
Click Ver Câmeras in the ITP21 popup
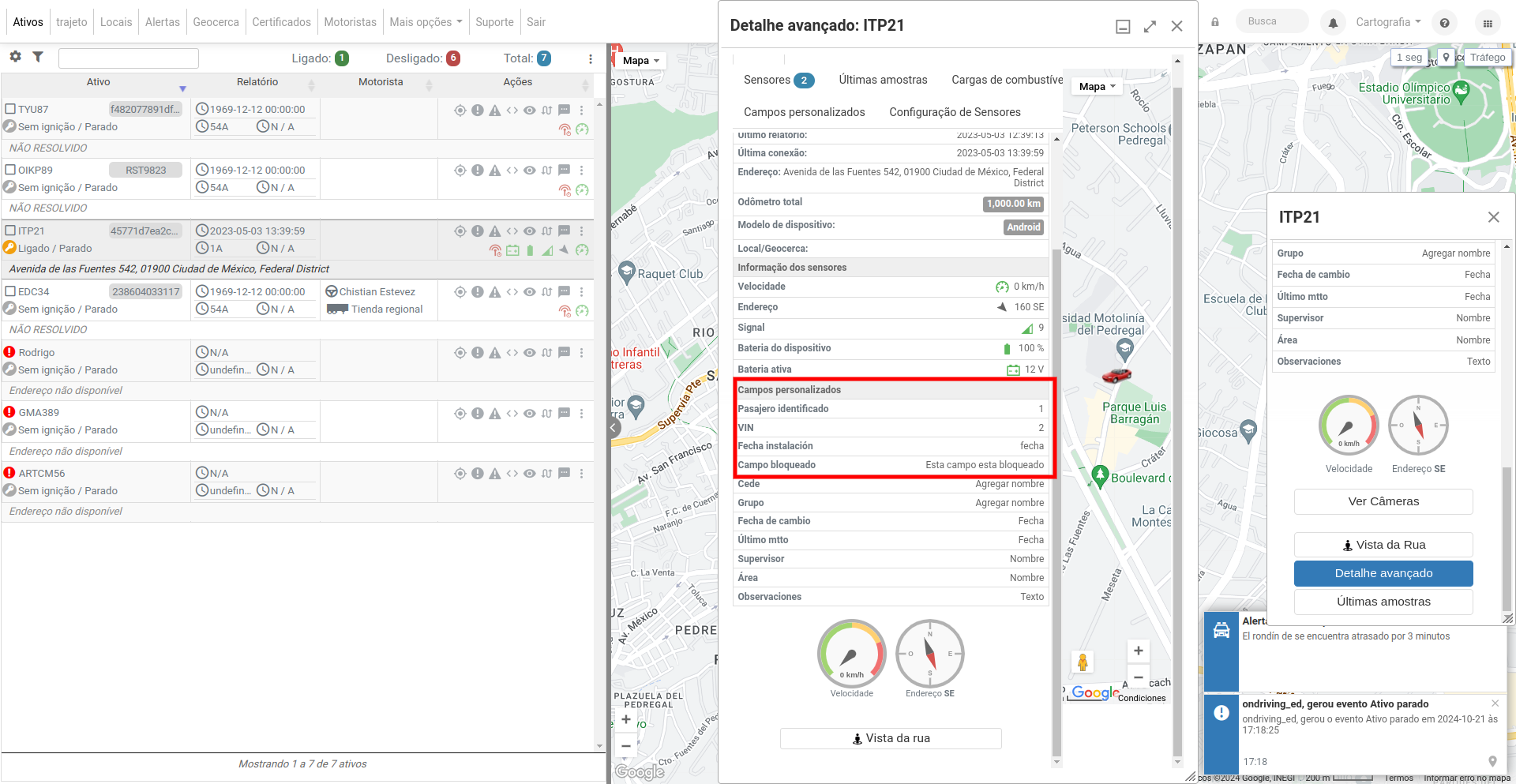pyautogui.click(x=1383, y=501)
